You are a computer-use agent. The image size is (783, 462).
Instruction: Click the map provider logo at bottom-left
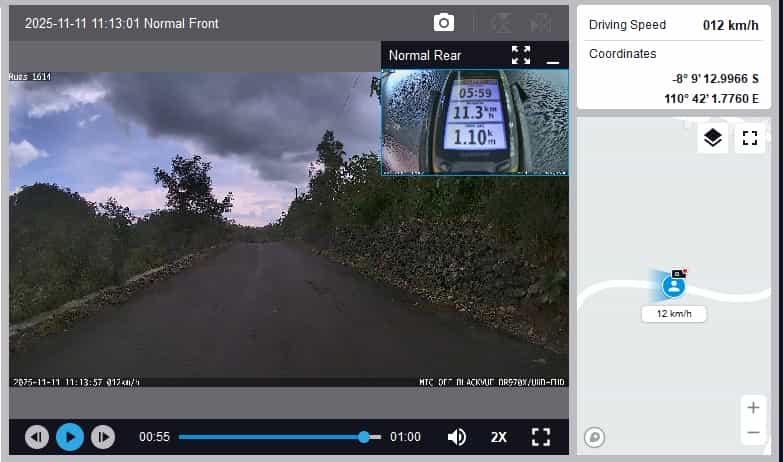(x=594, y=436)
